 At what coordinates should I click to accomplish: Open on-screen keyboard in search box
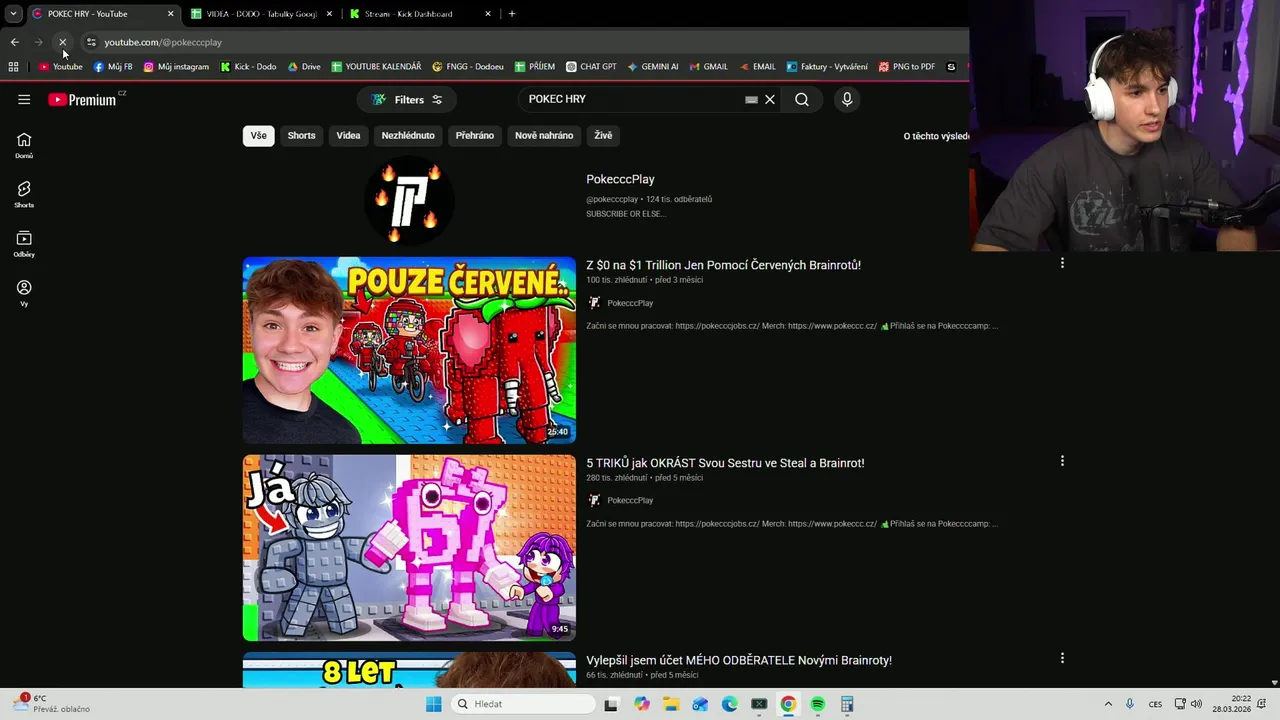coord(751,99)
